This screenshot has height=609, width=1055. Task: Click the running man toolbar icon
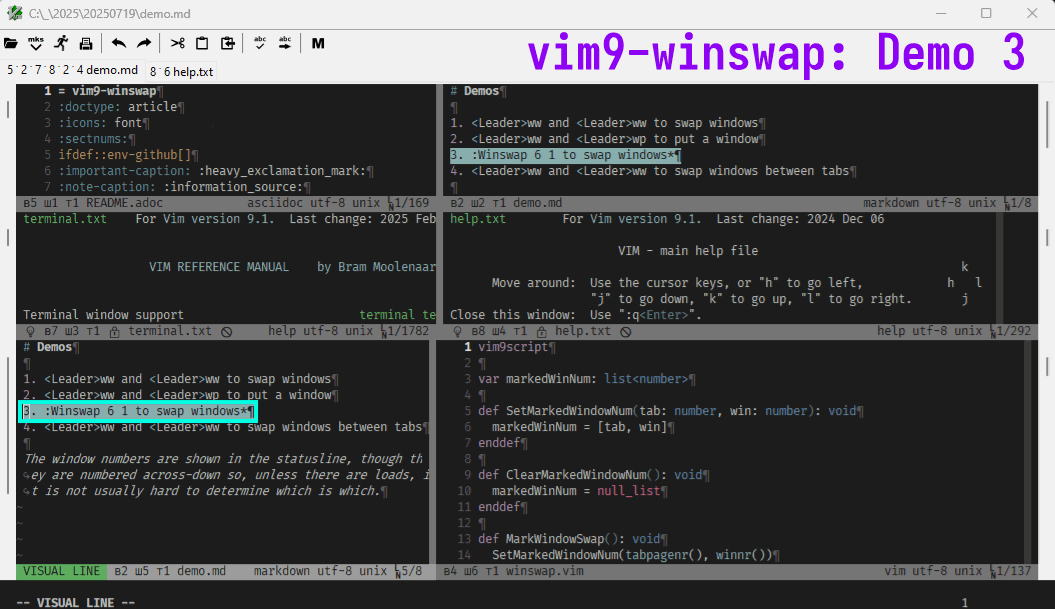(x=61, y=44)
